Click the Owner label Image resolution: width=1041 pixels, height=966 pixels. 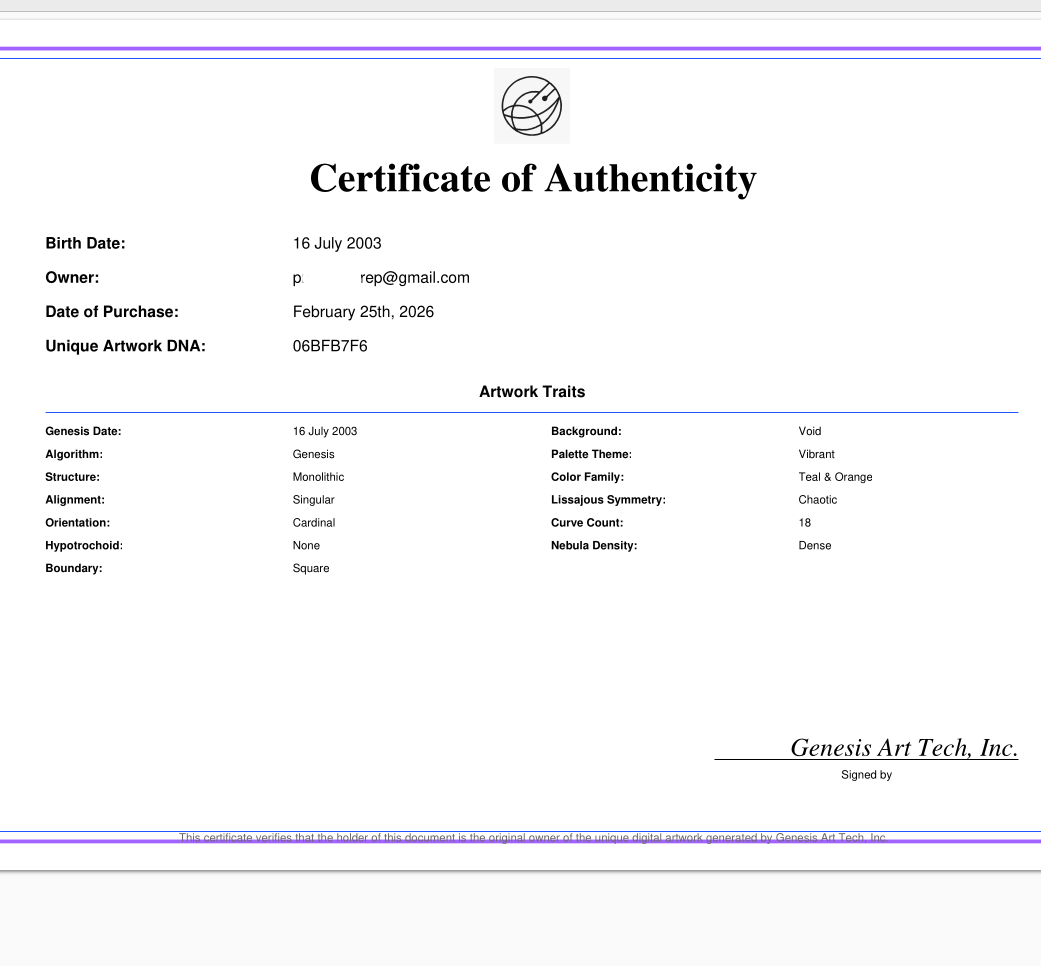[72, 278]
